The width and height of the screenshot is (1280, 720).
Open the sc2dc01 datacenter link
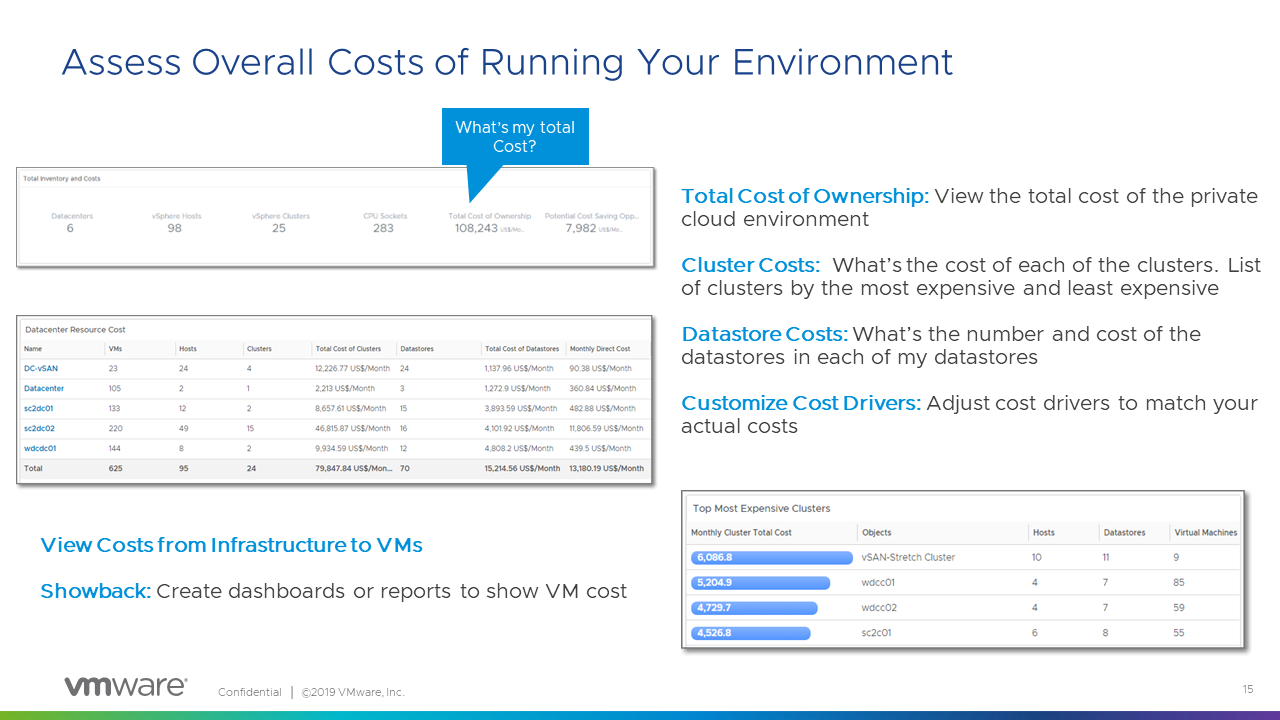point(40,409)
